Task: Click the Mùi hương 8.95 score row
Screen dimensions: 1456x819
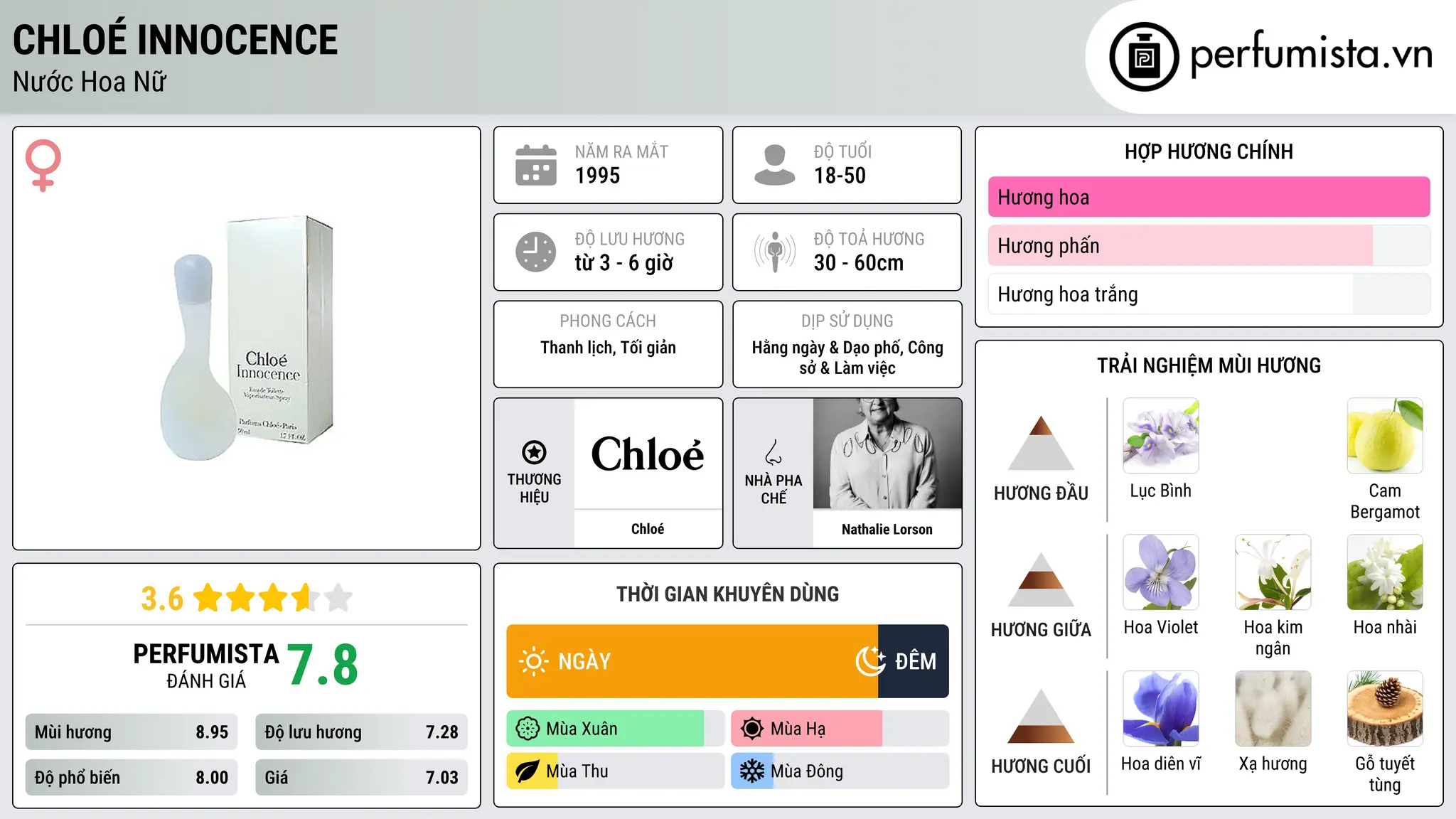Action: click(x=132, y=732)
